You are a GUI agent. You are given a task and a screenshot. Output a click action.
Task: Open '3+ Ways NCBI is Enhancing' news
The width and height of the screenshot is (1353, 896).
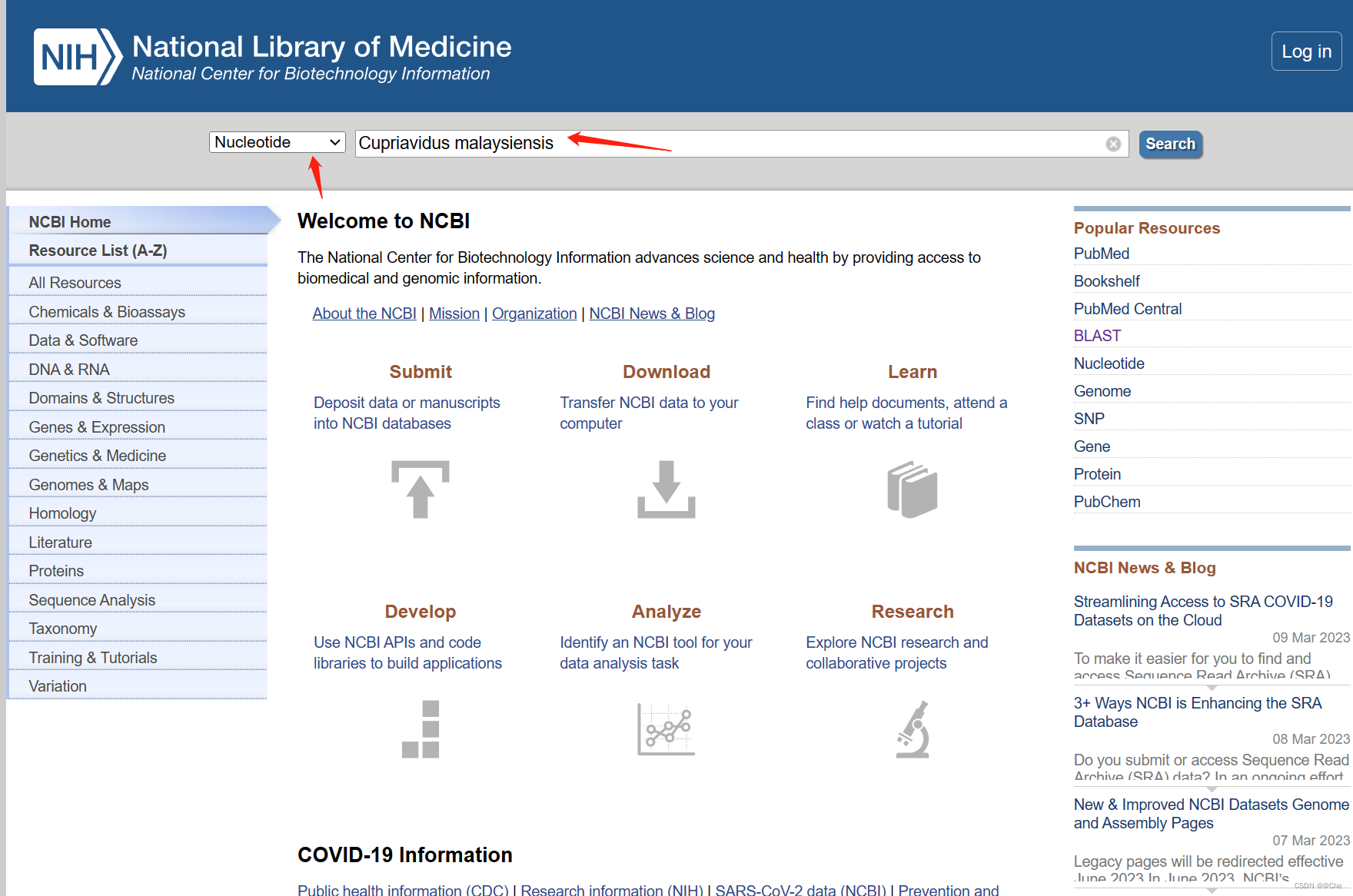point(1198,712)
